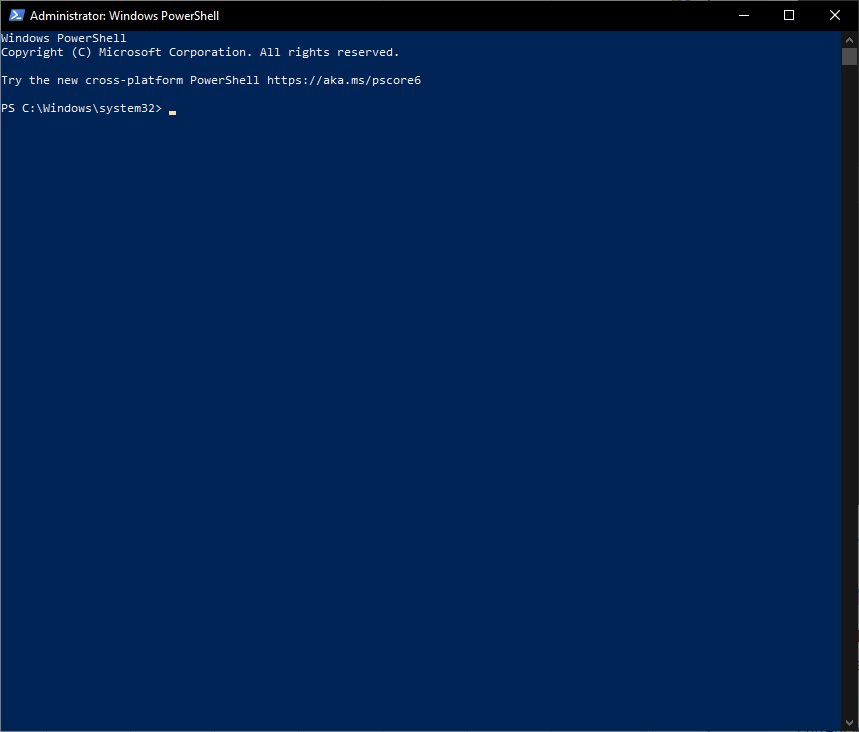Click the down chevron at scrollbar bottom
This screenshot has width=859, height=732.
(849, 722)
